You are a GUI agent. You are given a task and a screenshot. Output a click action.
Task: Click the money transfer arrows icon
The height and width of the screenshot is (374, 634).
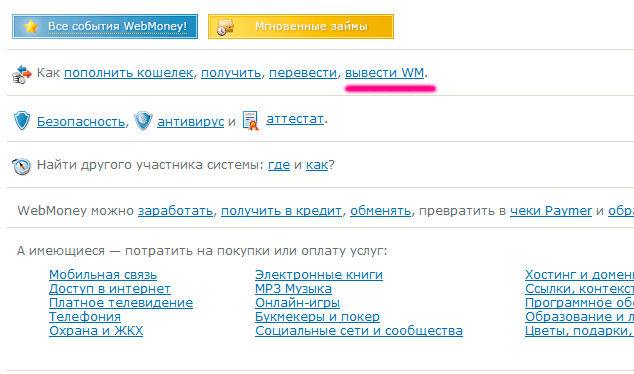(21, 74)
